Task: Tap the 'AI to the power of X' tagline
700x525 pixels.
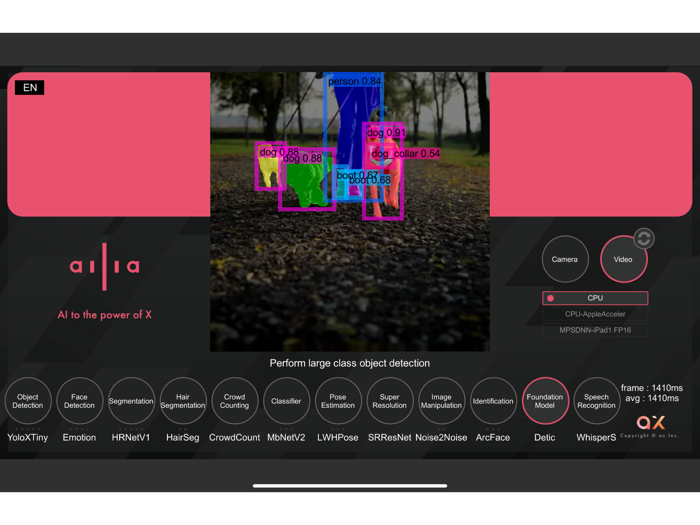Action: 104,315
